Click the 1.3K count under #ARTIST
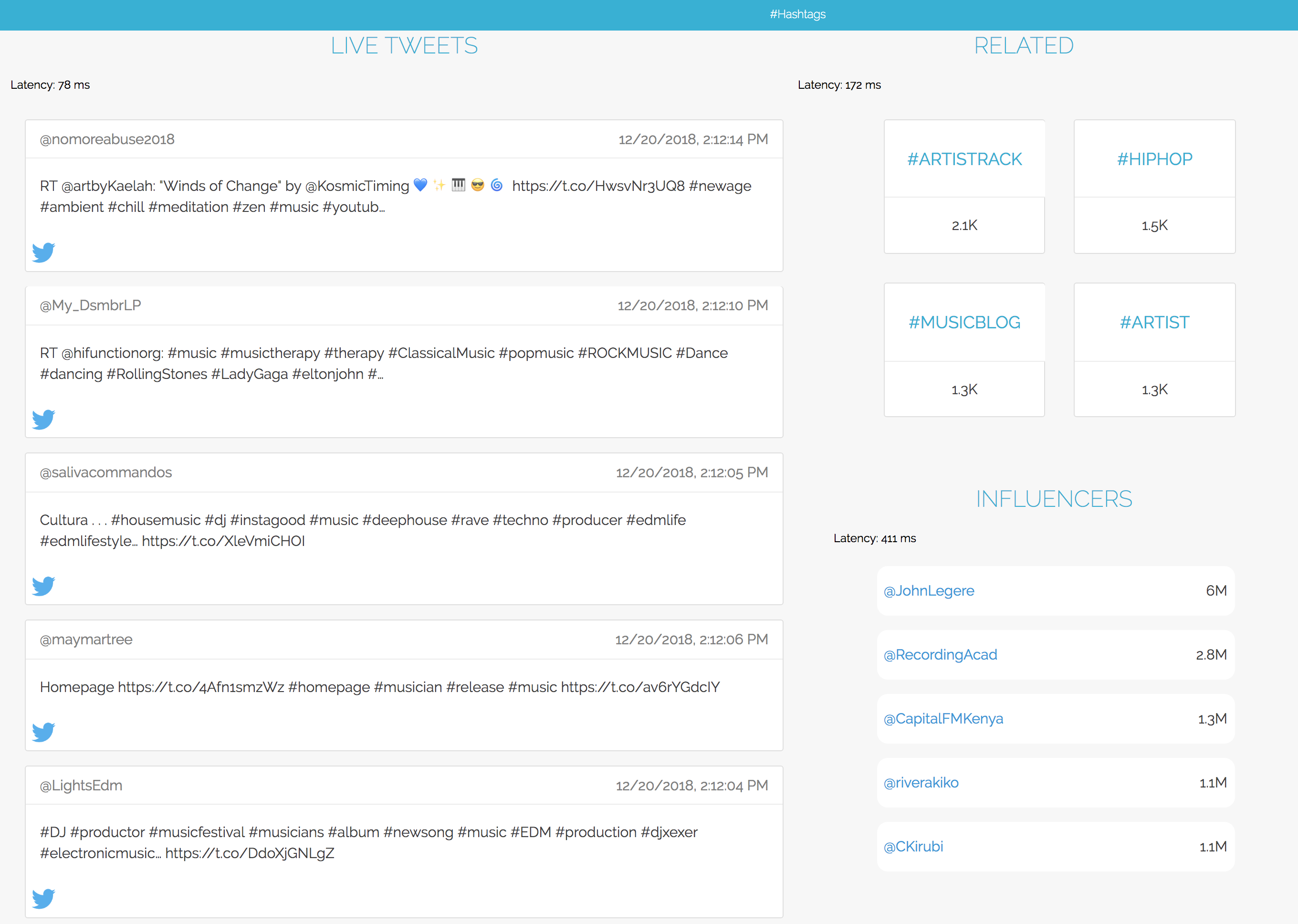The height and width of the screenshot is (924, 1298). point(1155,390)
